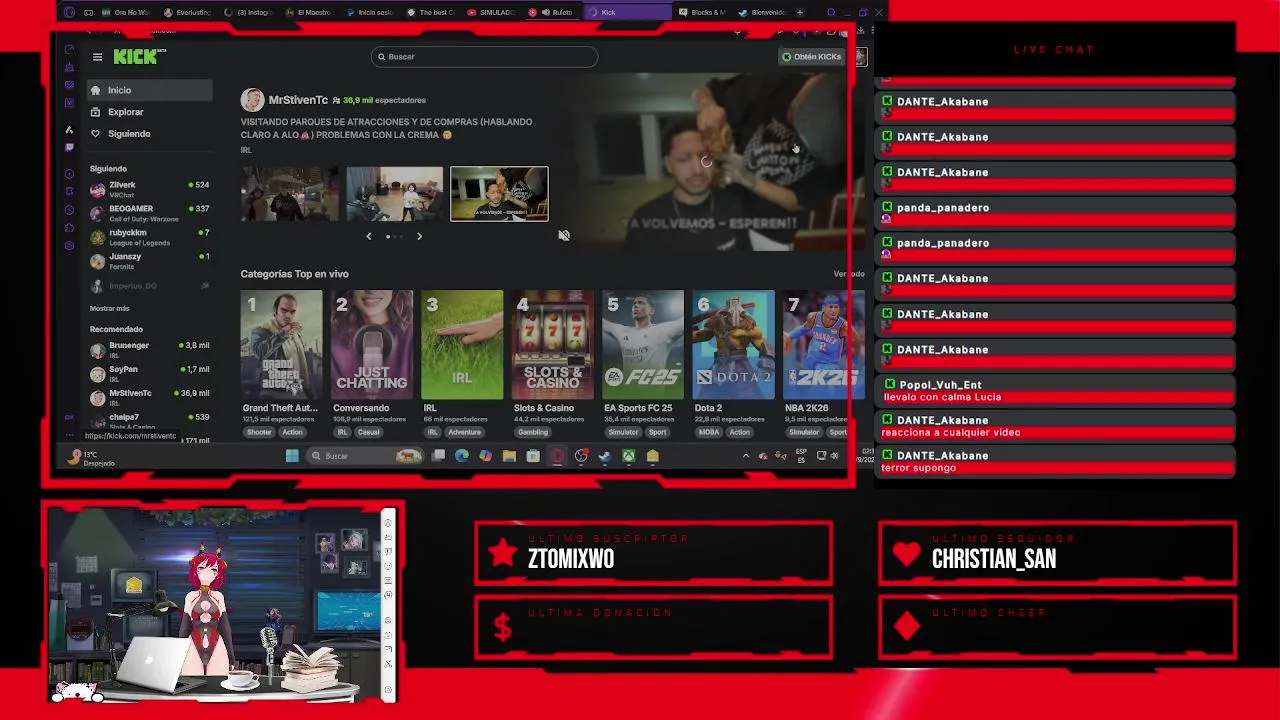1280x720 pixels.
Task: Switch to SIMULADO browser tab
Action: pos(491,12)
